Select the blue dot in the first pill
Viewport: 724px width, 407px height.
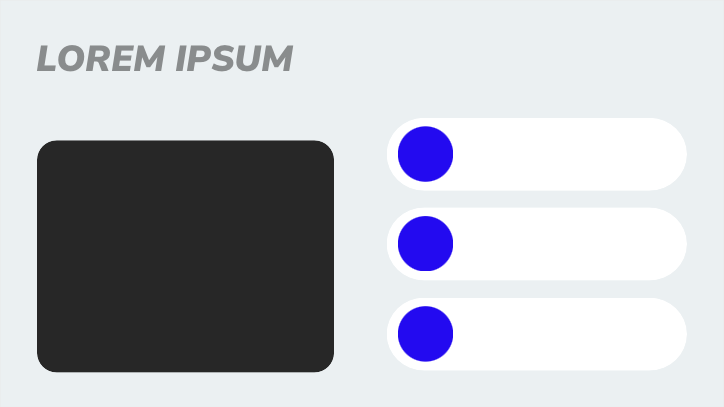tap(425, 154)
